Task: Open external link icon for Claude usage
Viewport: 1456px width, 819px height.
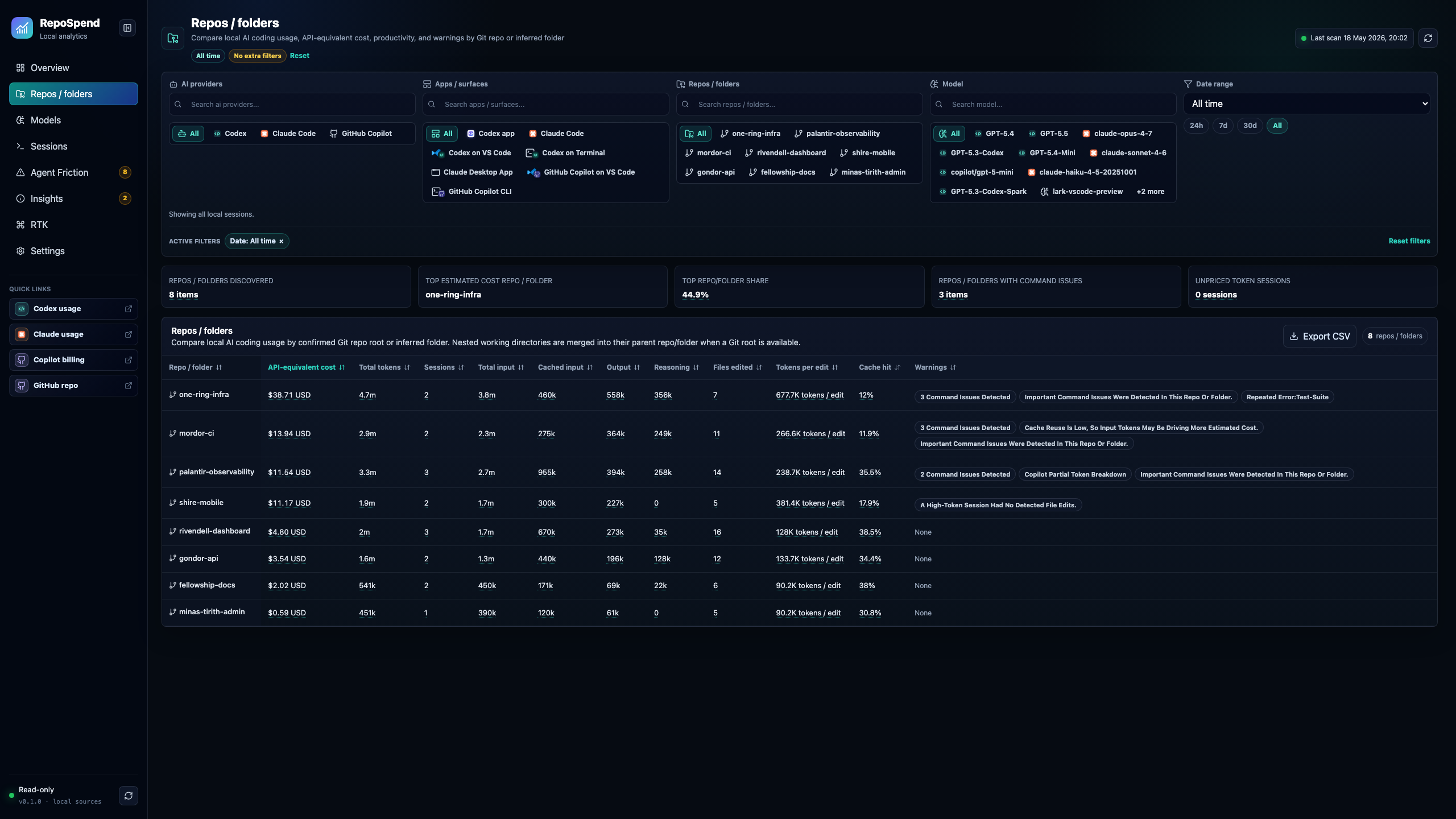Action: (x=129, y=334)
